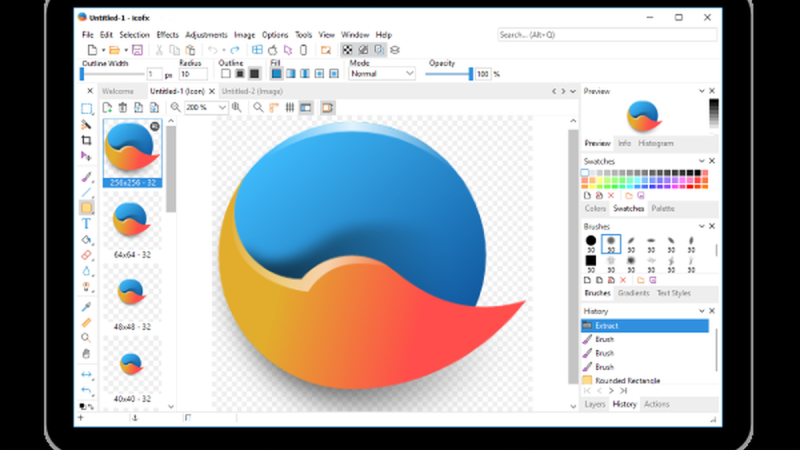Open the 200% zoom level dropdown
800x450 pixels.
point(206,108)
